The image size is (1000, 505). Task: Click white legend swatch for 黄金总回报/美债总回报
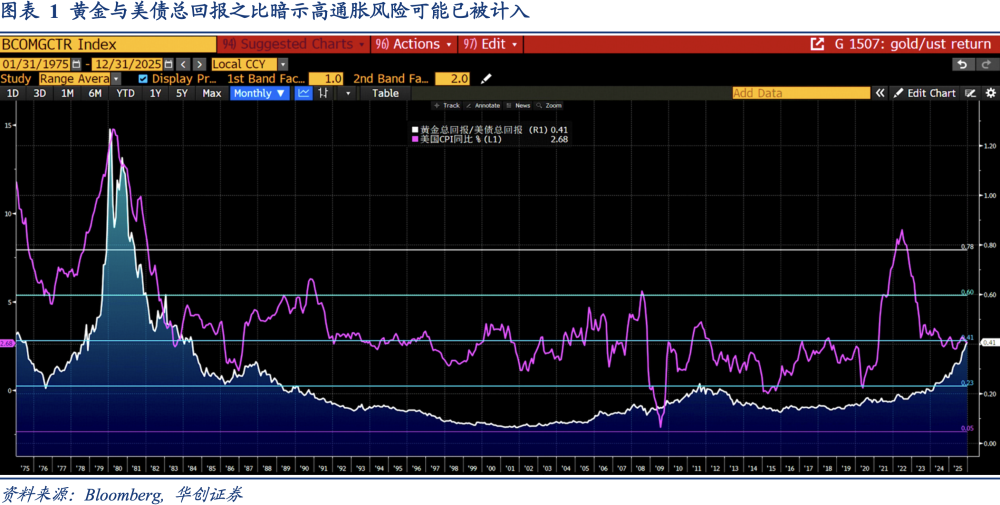click(415, 129)
